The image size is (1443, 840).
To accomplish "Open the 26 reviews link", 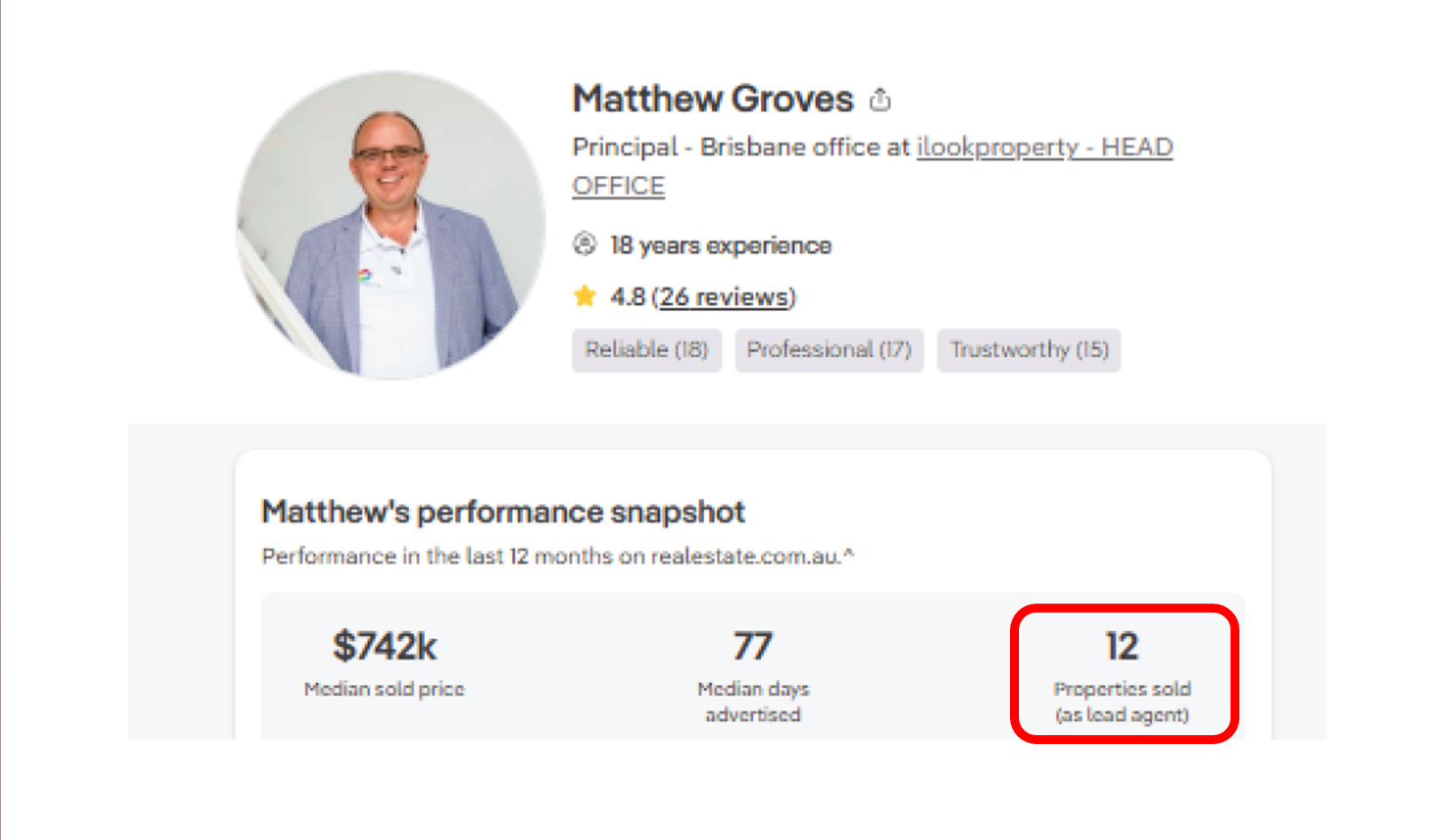I will 725,297.
